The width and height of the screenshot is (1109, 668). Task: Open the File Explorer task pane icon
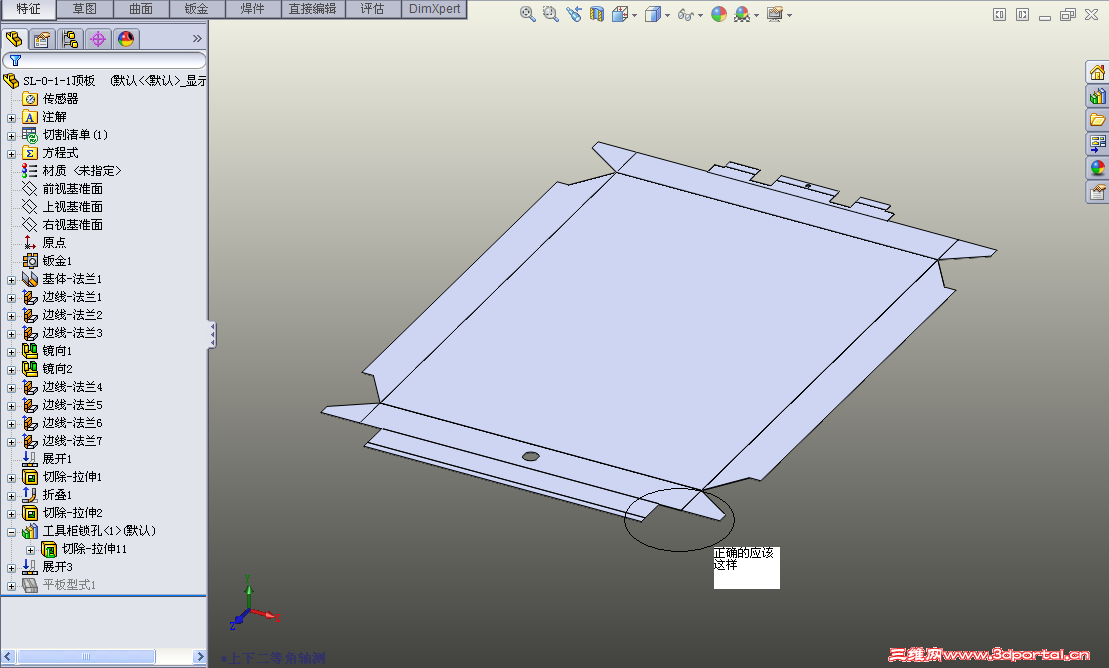tap(1097, 120)
